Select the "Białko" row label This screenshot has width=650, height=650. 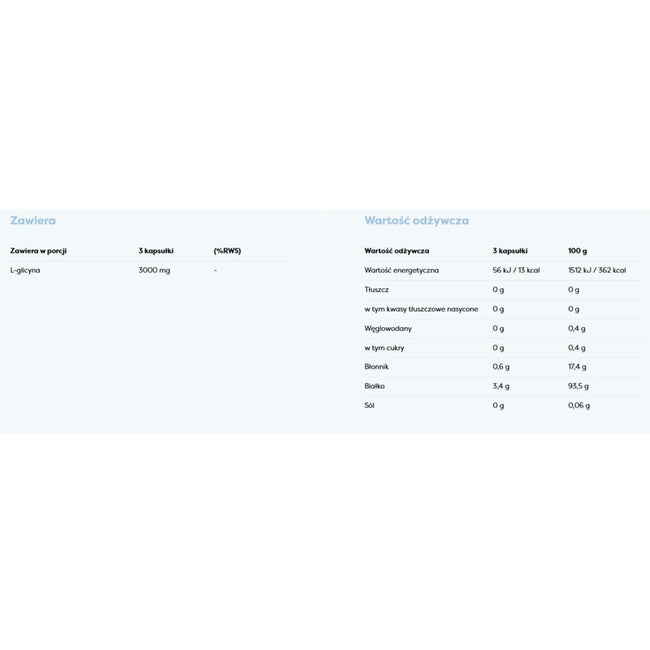[375, 386]
